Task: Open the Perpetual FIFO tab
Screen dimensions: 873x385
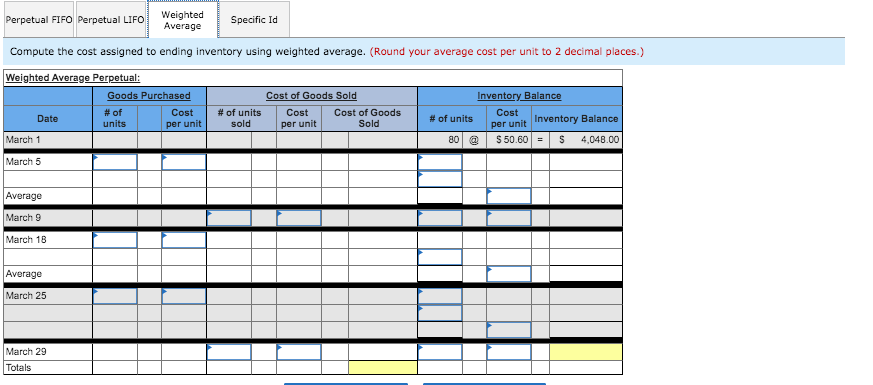Action: 39,19
